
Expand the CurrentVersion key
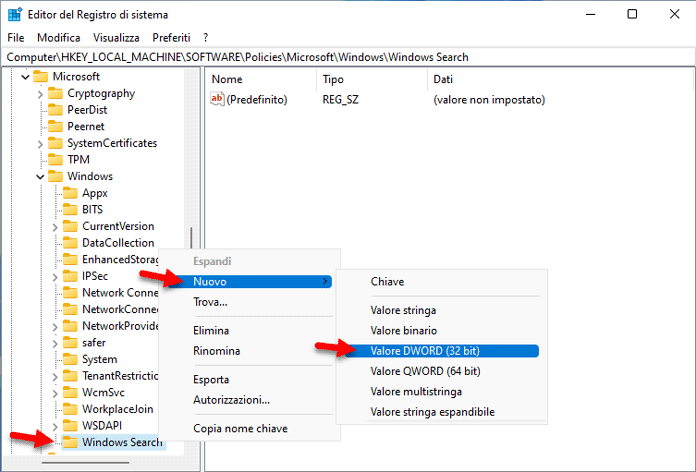(55, 226)
